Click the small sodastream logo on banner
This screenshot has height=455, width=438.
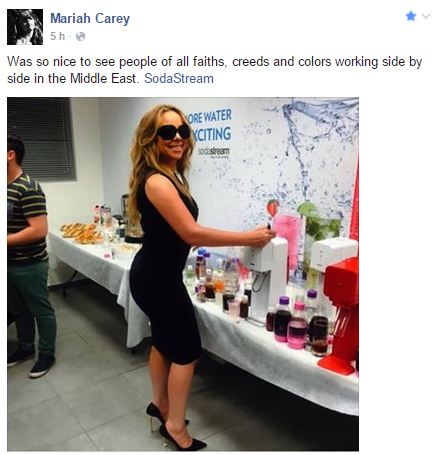point(213,152)
